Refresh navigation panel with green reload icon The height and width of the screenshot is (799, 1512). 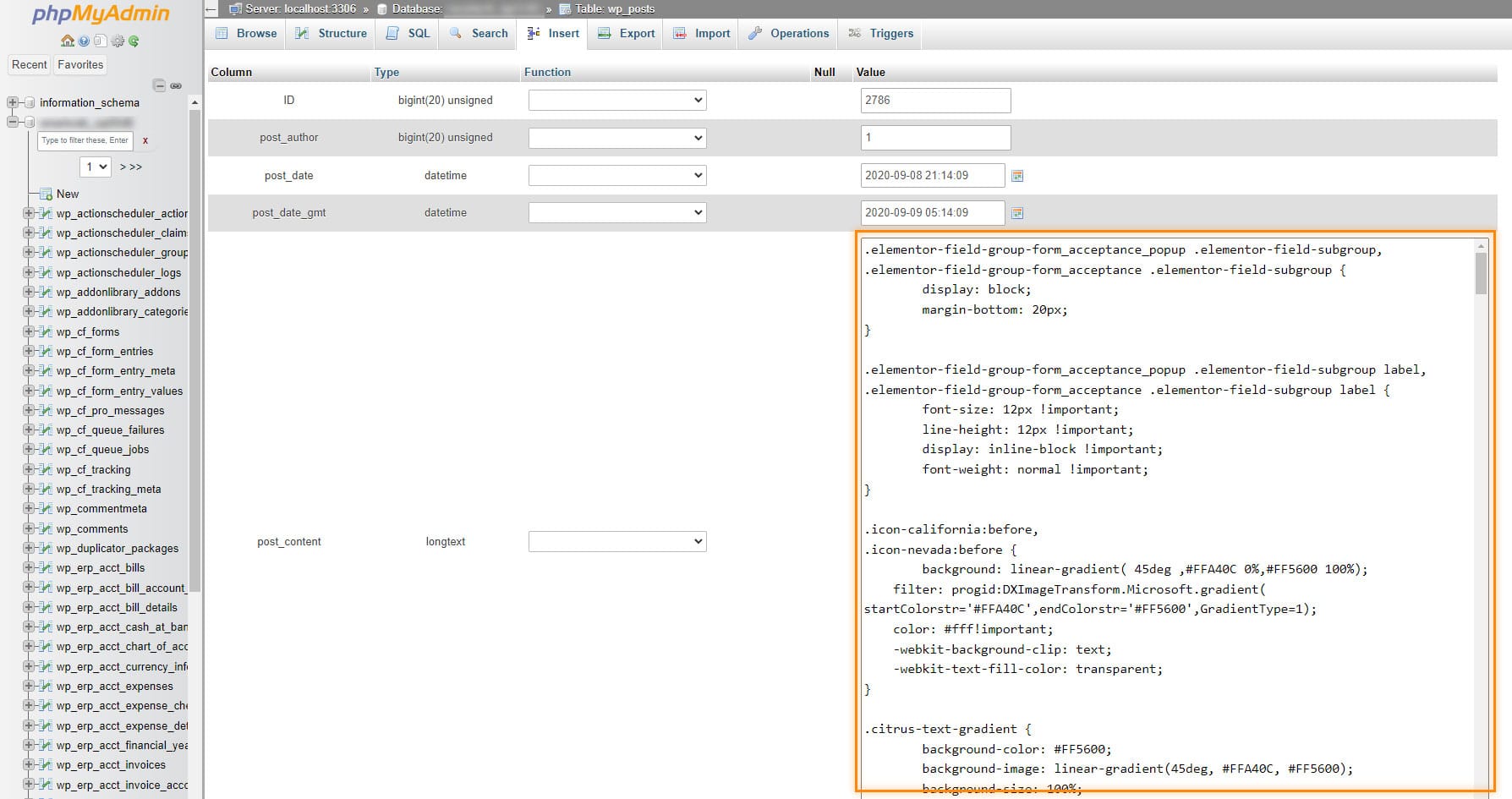point(134,41)
